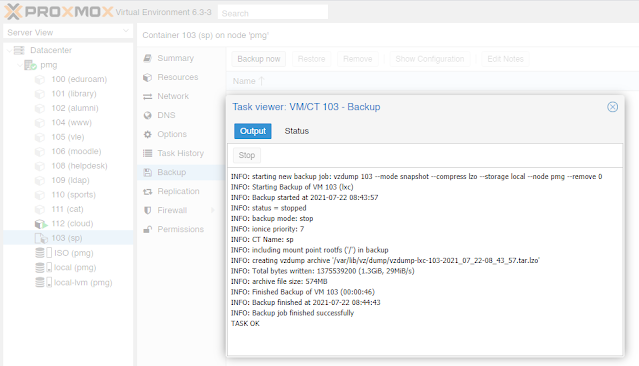This screenshot has height=366, width=639.
Task: Click container icon for 101 (library)
Action: point(40,94)
